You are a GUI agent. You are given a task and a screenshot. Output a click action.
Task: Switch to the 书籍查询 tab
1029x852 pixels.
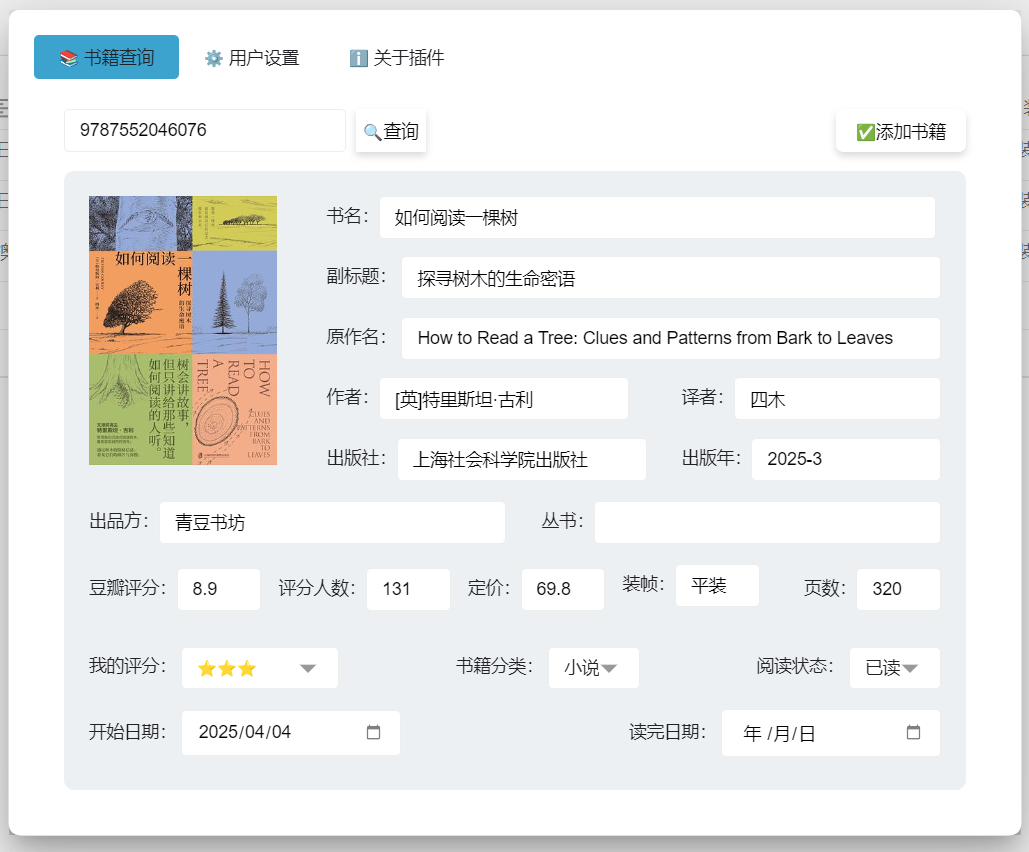coord(106,57)
